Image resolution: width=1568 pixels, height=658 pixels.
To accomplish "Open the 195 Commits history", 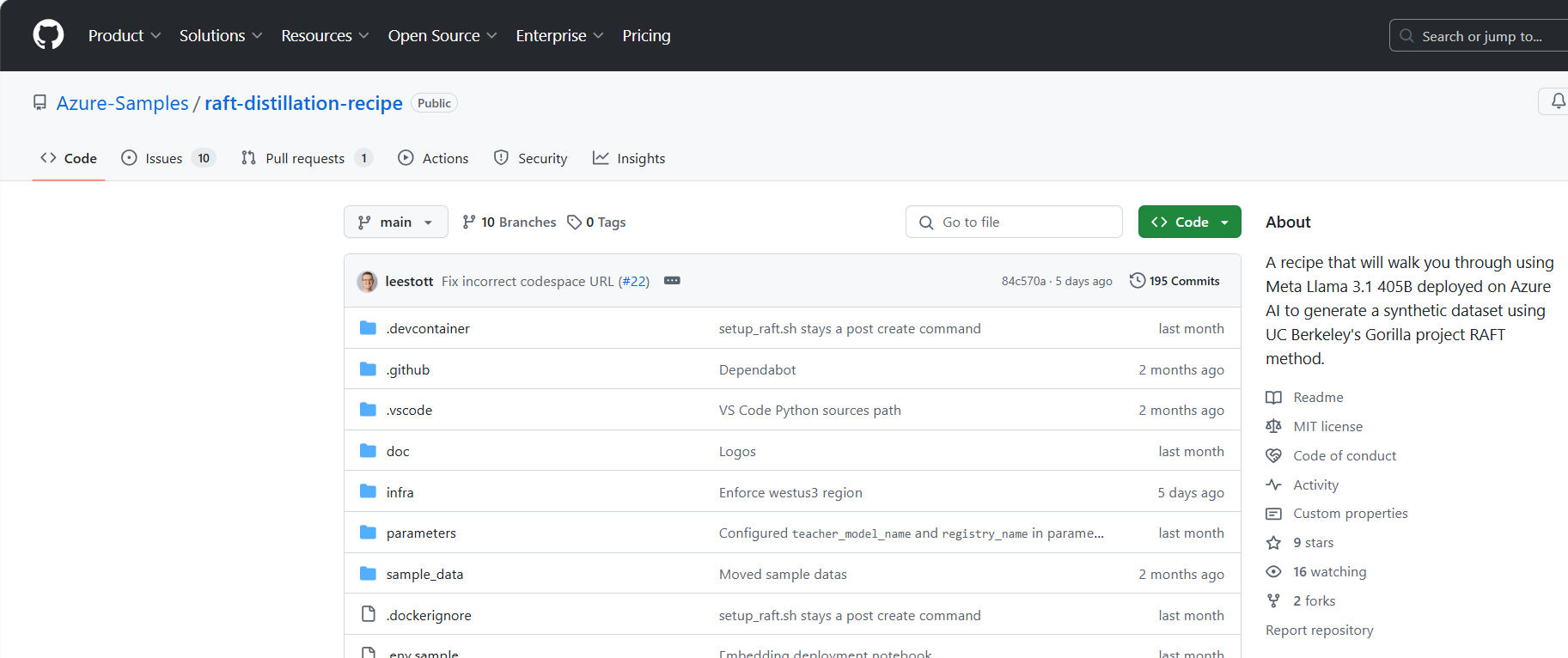I will (x=1174, y=281).
